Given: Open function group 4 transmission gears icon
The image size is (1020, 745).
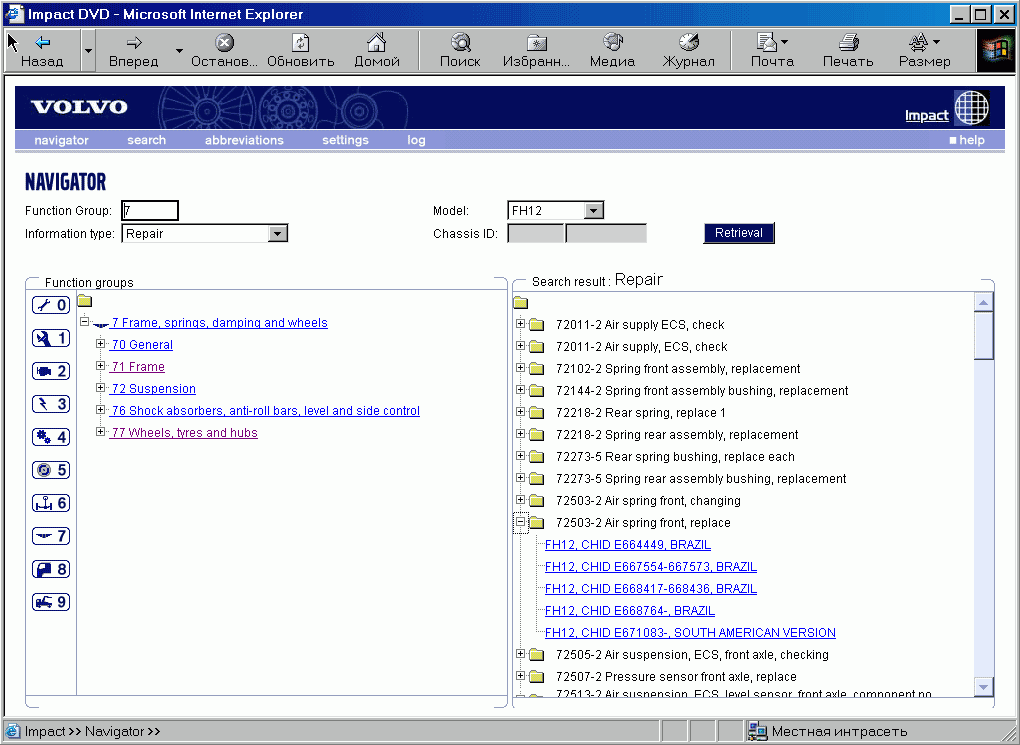Looking at the screenshot, I should 51,437.
